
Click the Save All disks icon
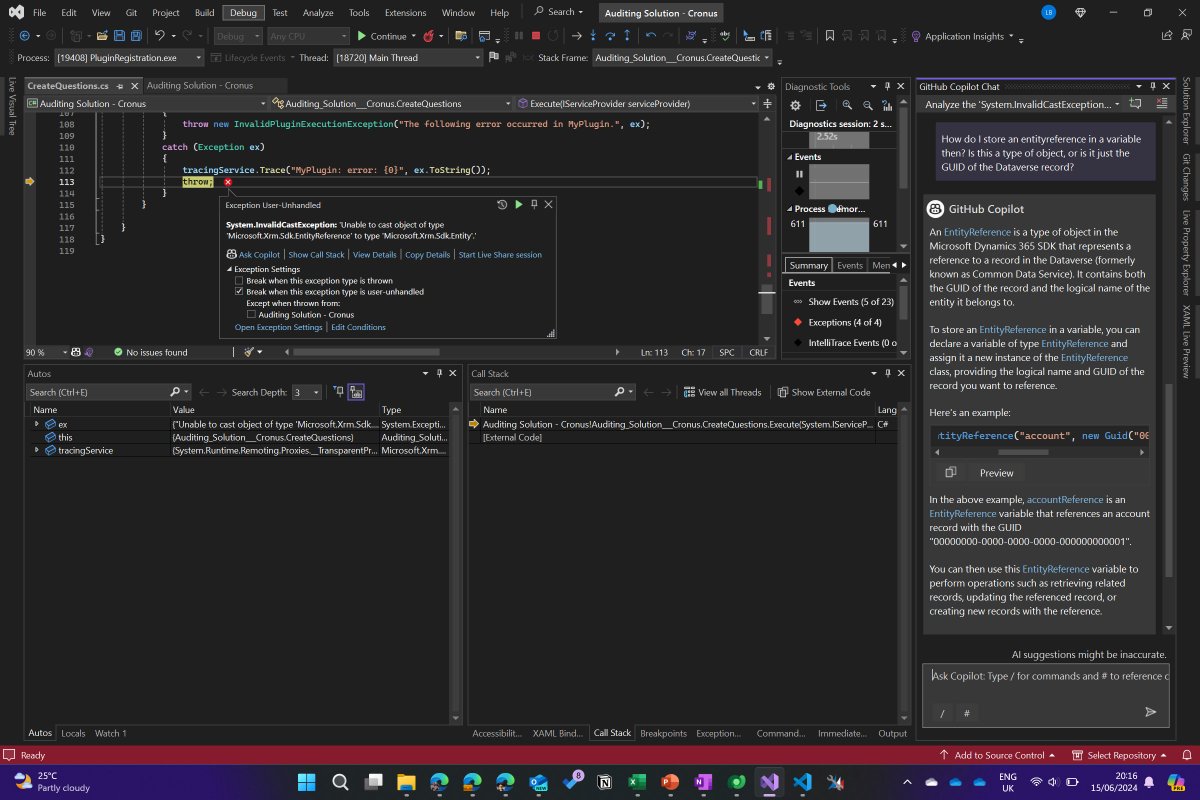136,36
